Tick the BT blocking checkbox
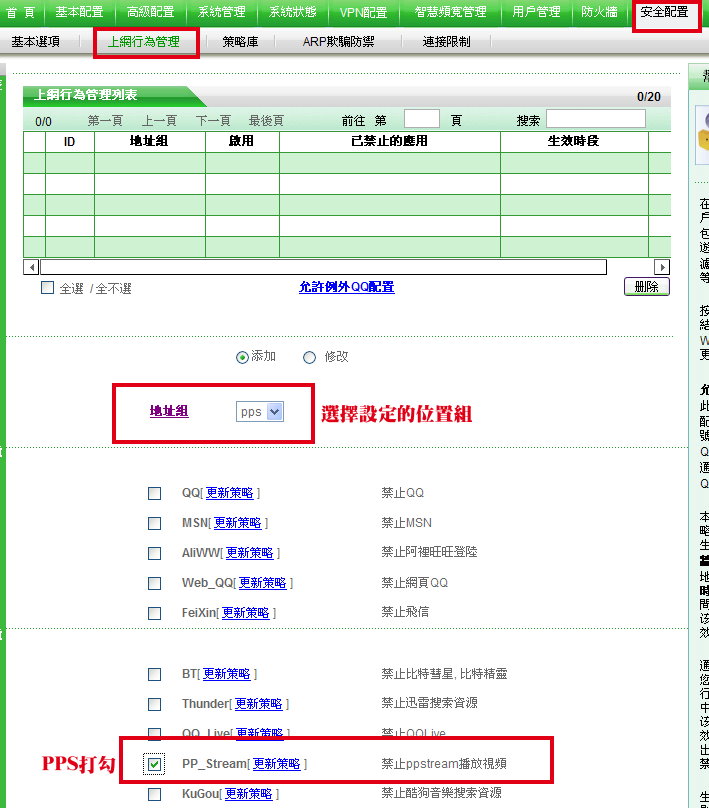This screenshot has height=808, width=709. [x=154, y=675]
